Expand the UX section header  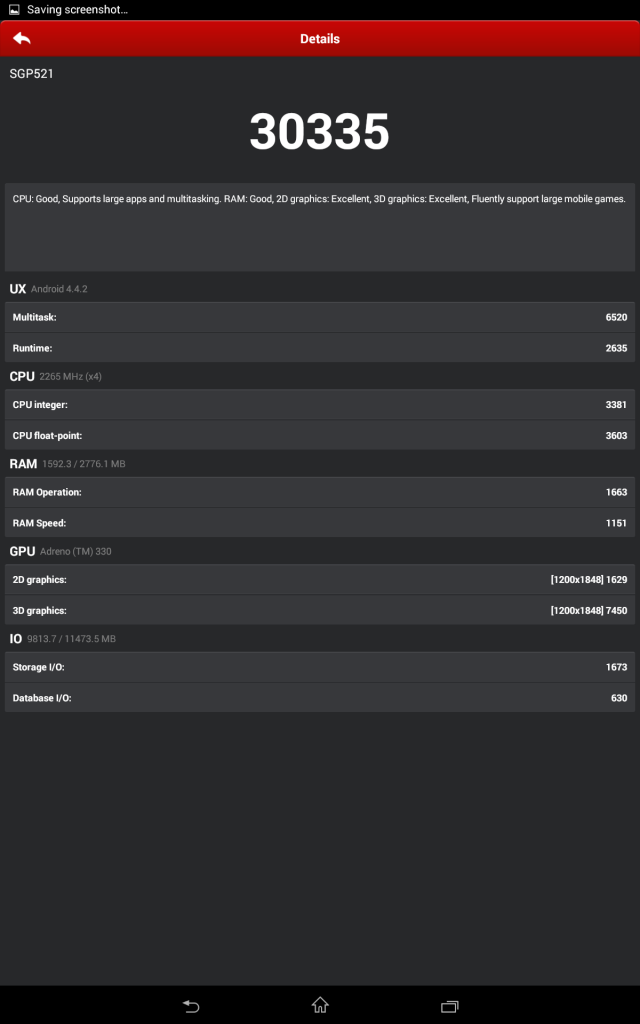click(x=320, y=288)
